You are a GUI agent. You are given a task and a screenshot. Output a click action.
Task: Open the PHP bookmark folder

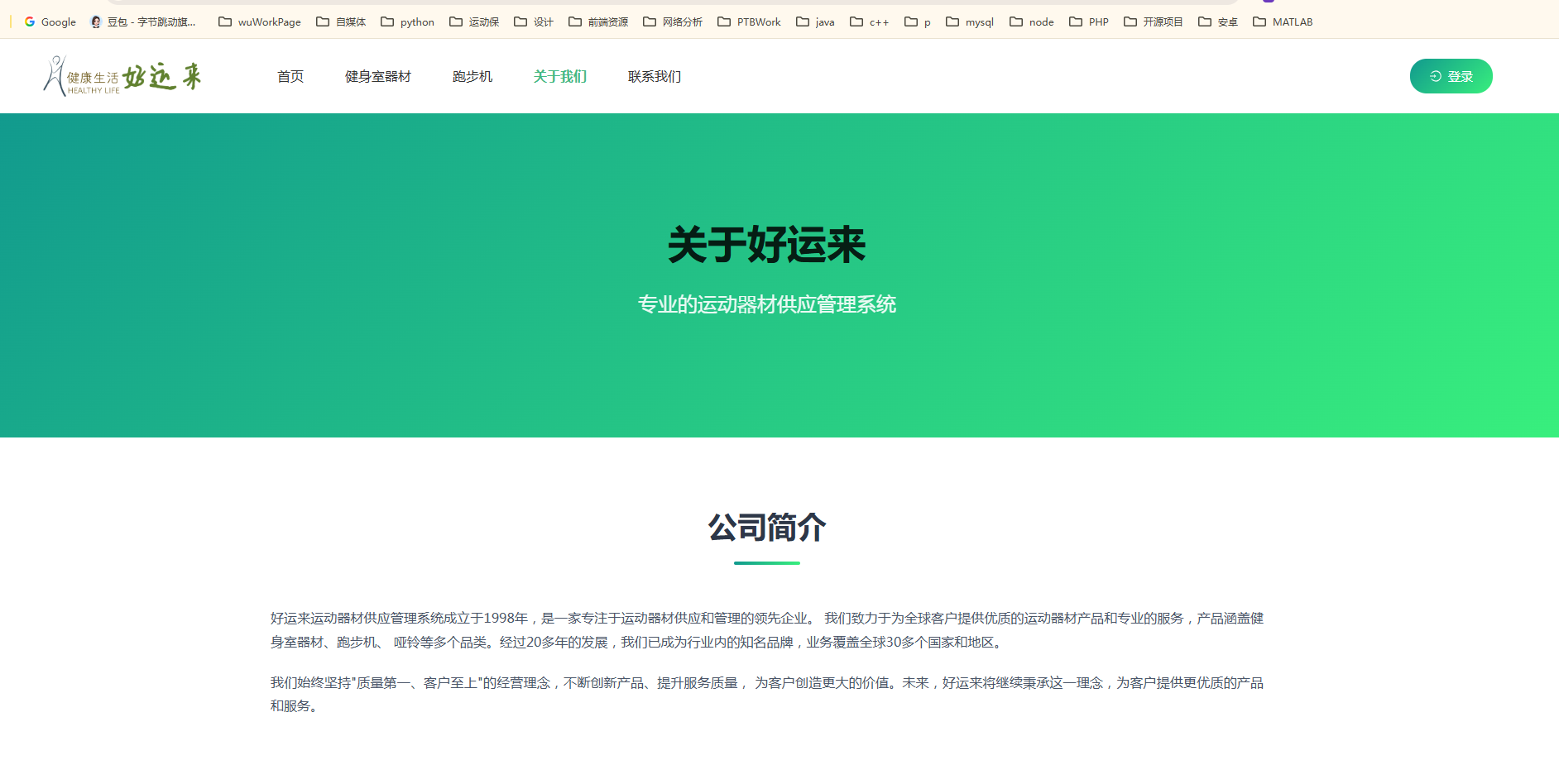[1089, 22]
